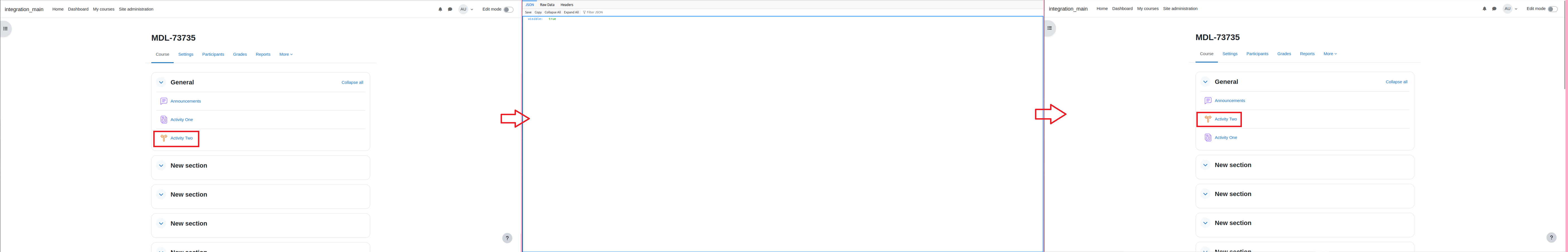Viewport: 1568px width, 252px height.
Task: Click Activity Two orange icon in left page
Action: point(164,138)
